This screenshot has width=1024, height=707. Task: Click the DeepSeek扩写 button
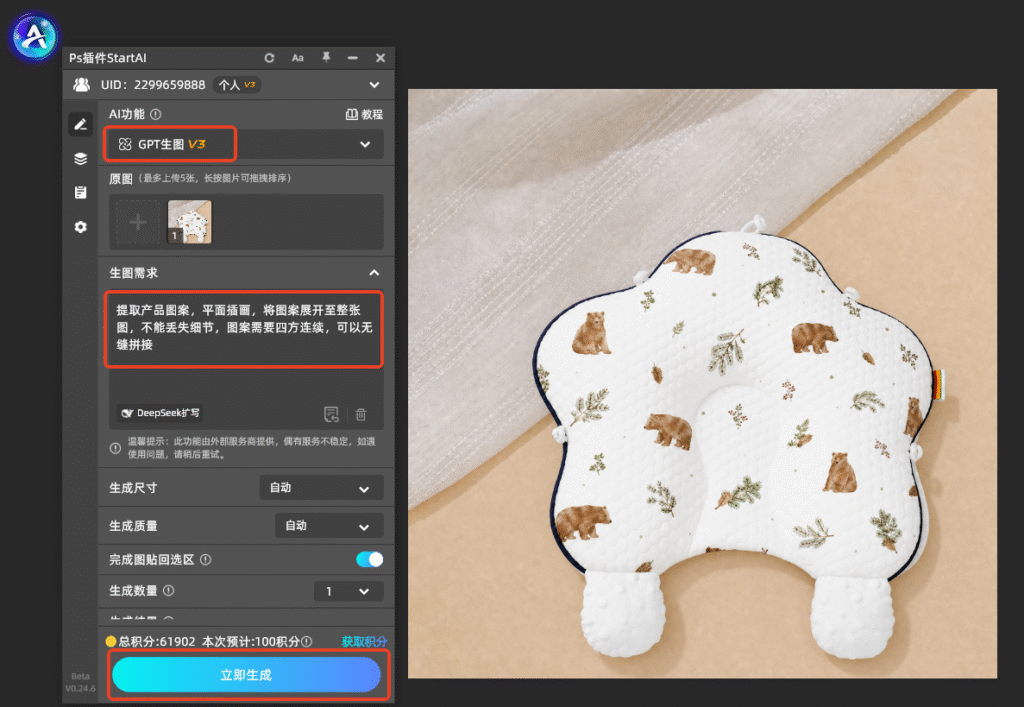point(160,413)
